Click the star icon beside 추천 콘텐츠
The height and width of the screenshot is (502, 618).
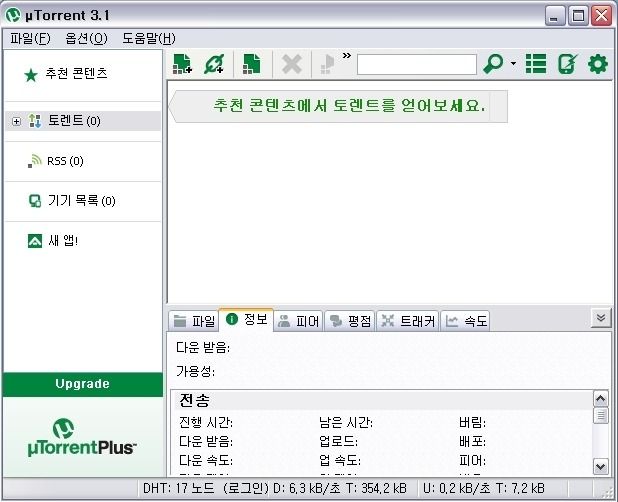(31, 75)
